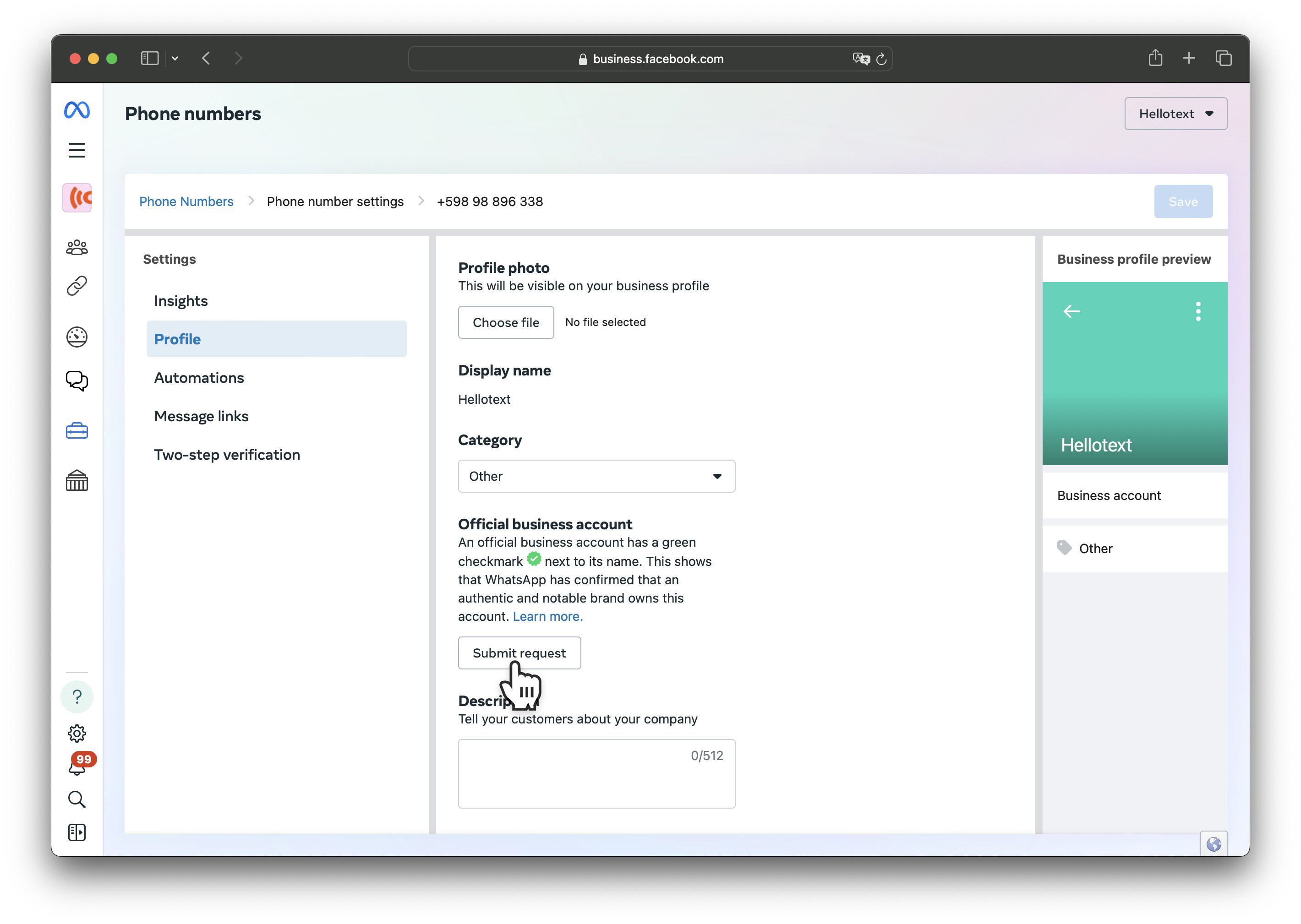This screenshot has height=924, width=1301.
Task: Open the link chain icon in sidebar
Action: [77, 286]
